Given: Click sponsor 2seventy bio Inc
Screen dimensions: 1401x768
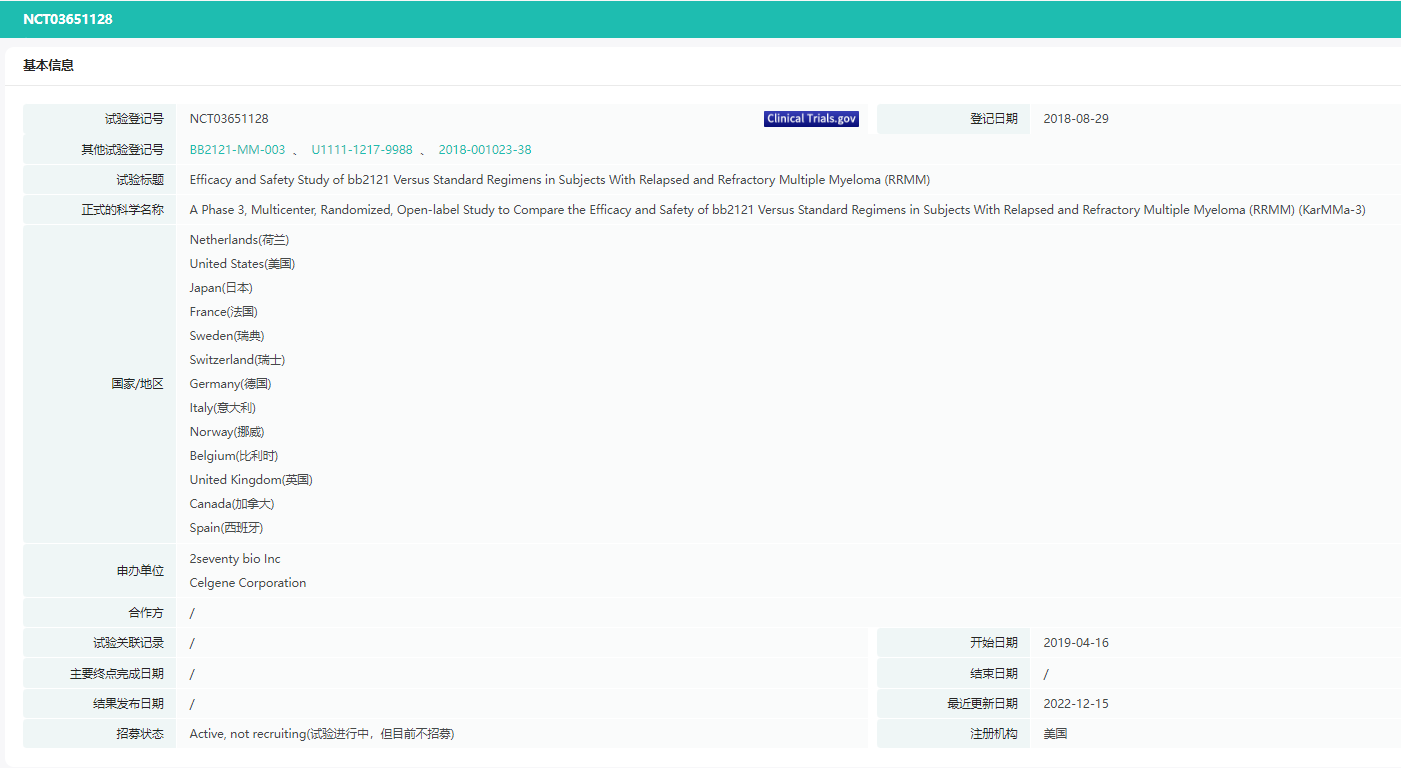Looking at the screenshot, I should pyautogui.click(x=235, y=559).
